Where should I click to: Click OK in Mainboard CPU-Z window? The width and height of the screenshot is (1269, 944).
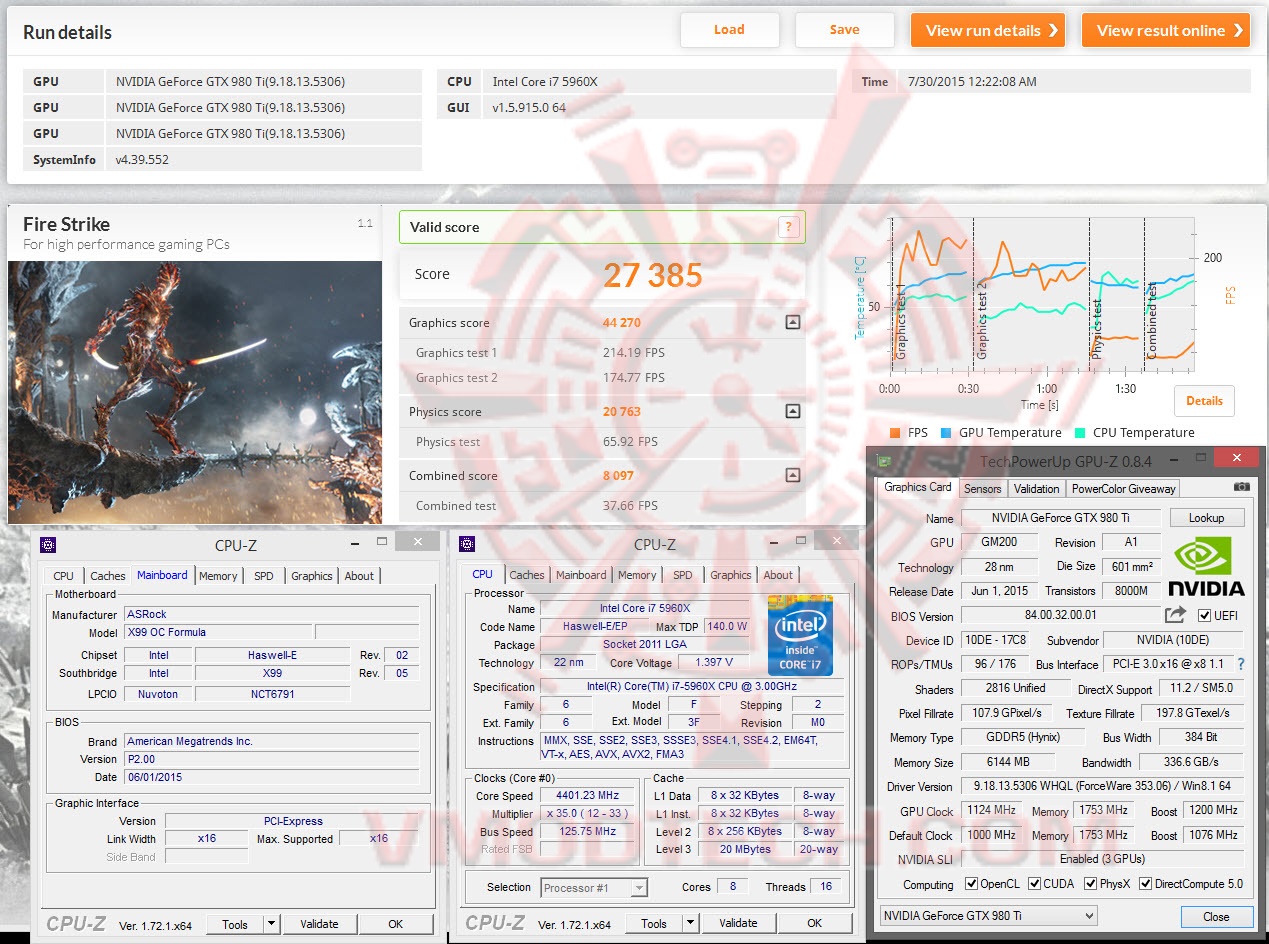395,924
